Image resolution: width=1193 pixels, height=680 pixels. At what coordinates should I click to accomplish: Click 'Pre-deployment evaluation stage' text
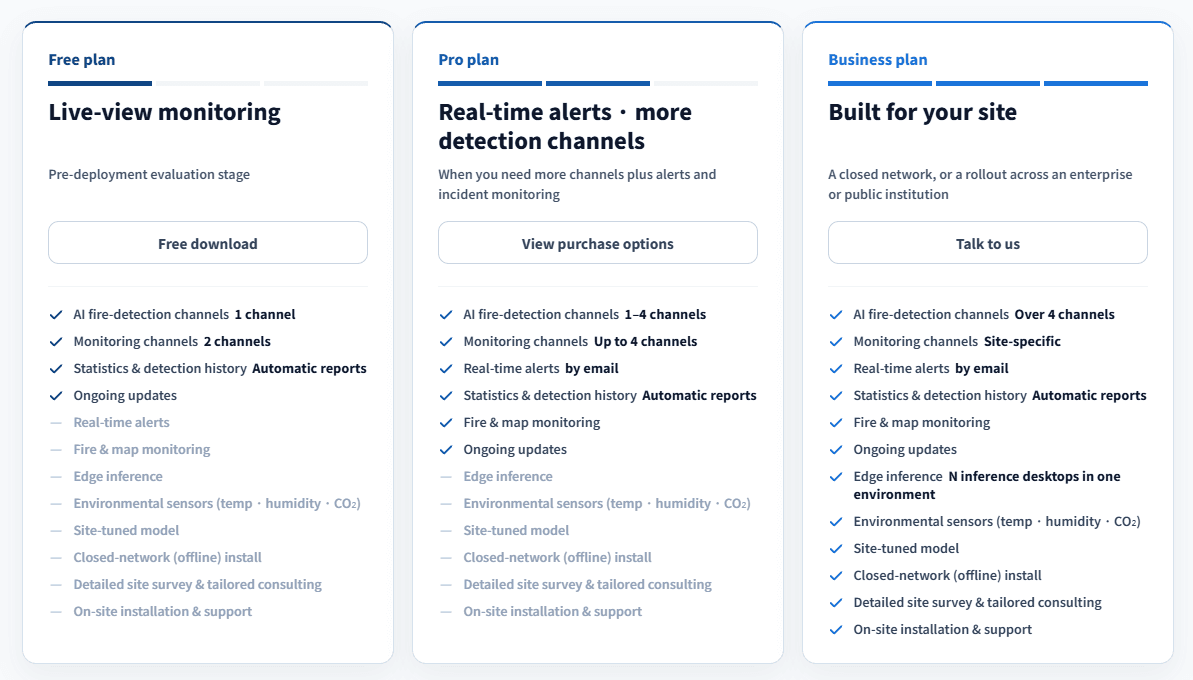click(149, 174)
